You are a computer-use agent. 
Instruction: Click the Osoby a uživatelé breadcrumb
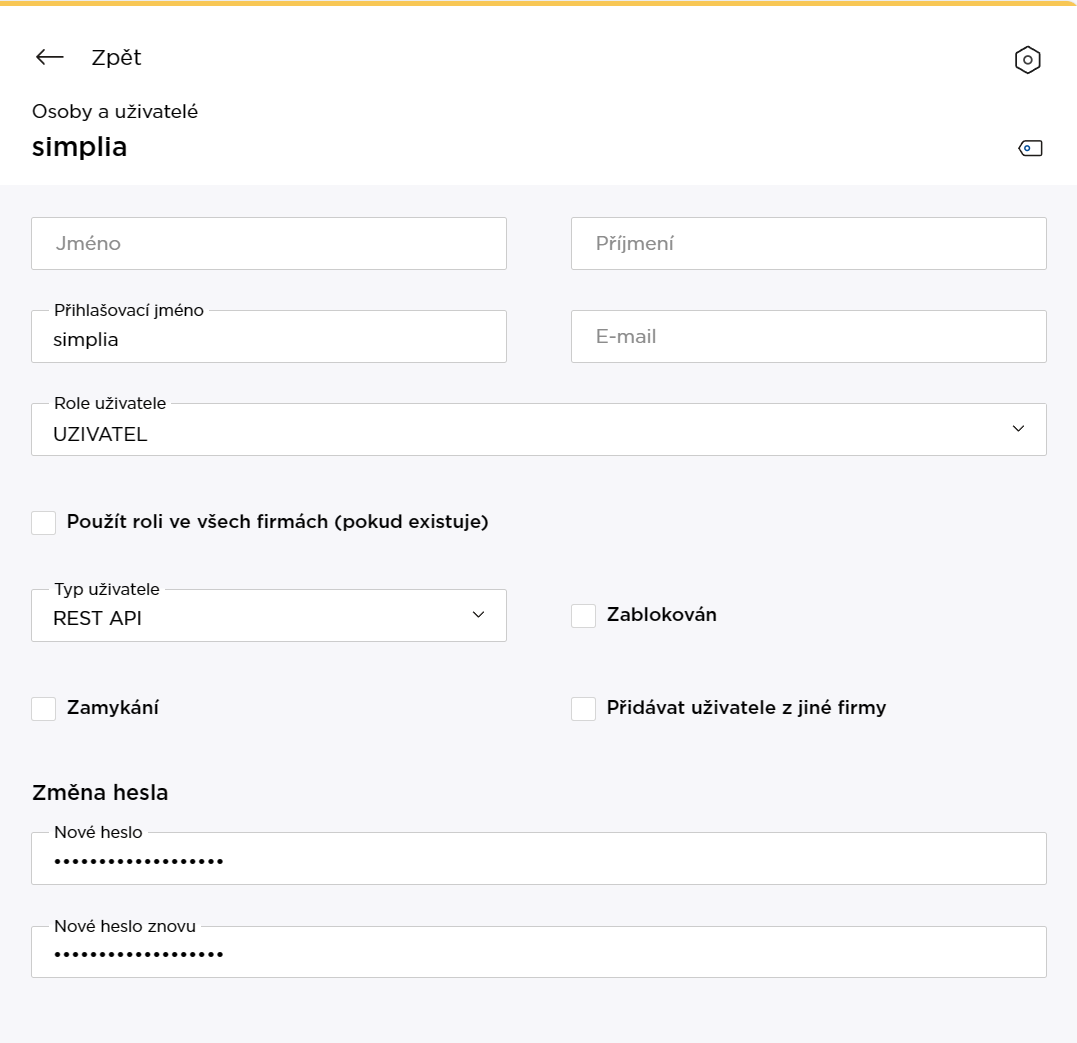tap(115, 111)
